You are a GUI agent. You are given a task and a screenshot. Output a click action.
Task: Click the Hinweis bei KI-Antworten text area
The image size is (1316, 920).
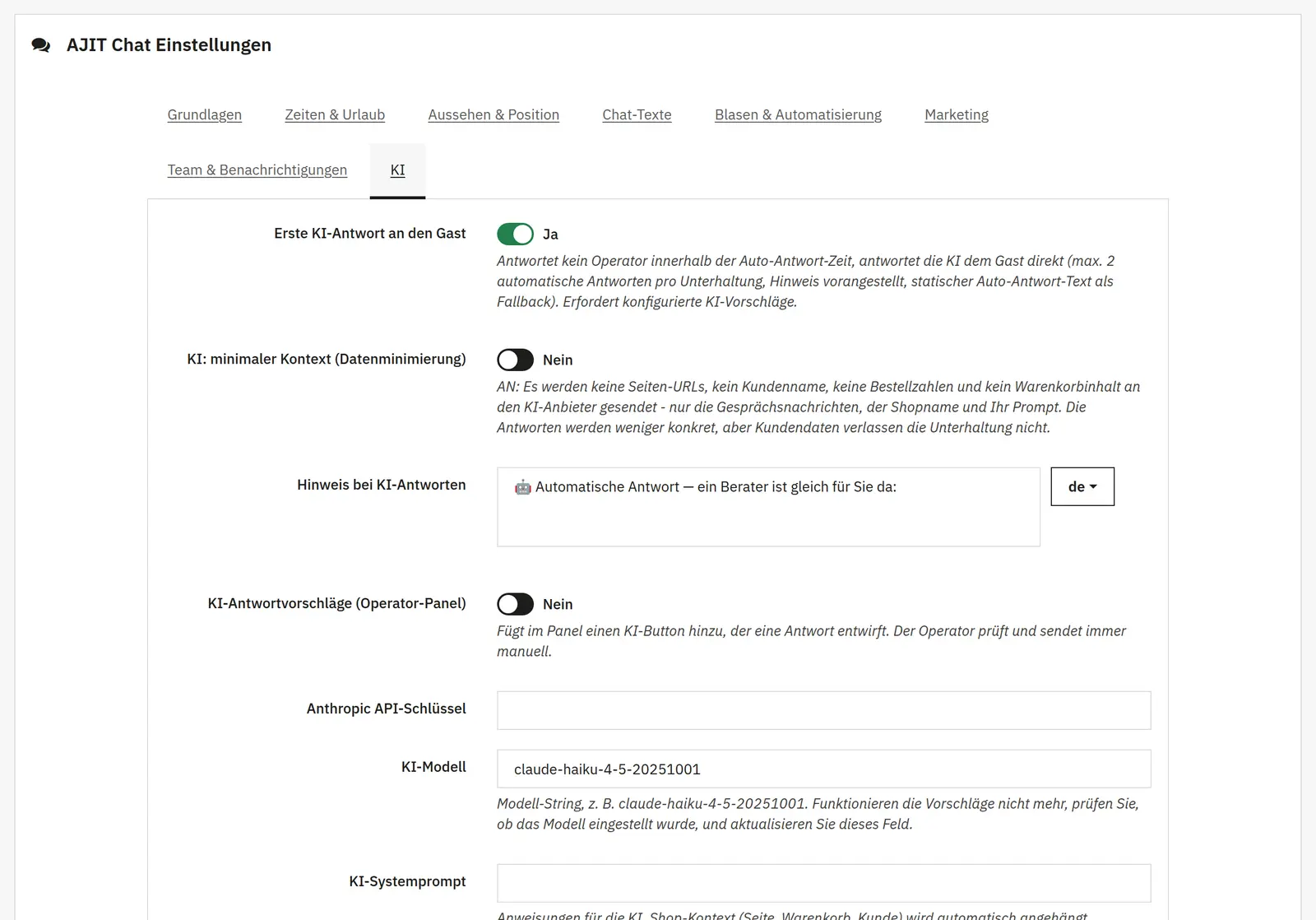768,507
